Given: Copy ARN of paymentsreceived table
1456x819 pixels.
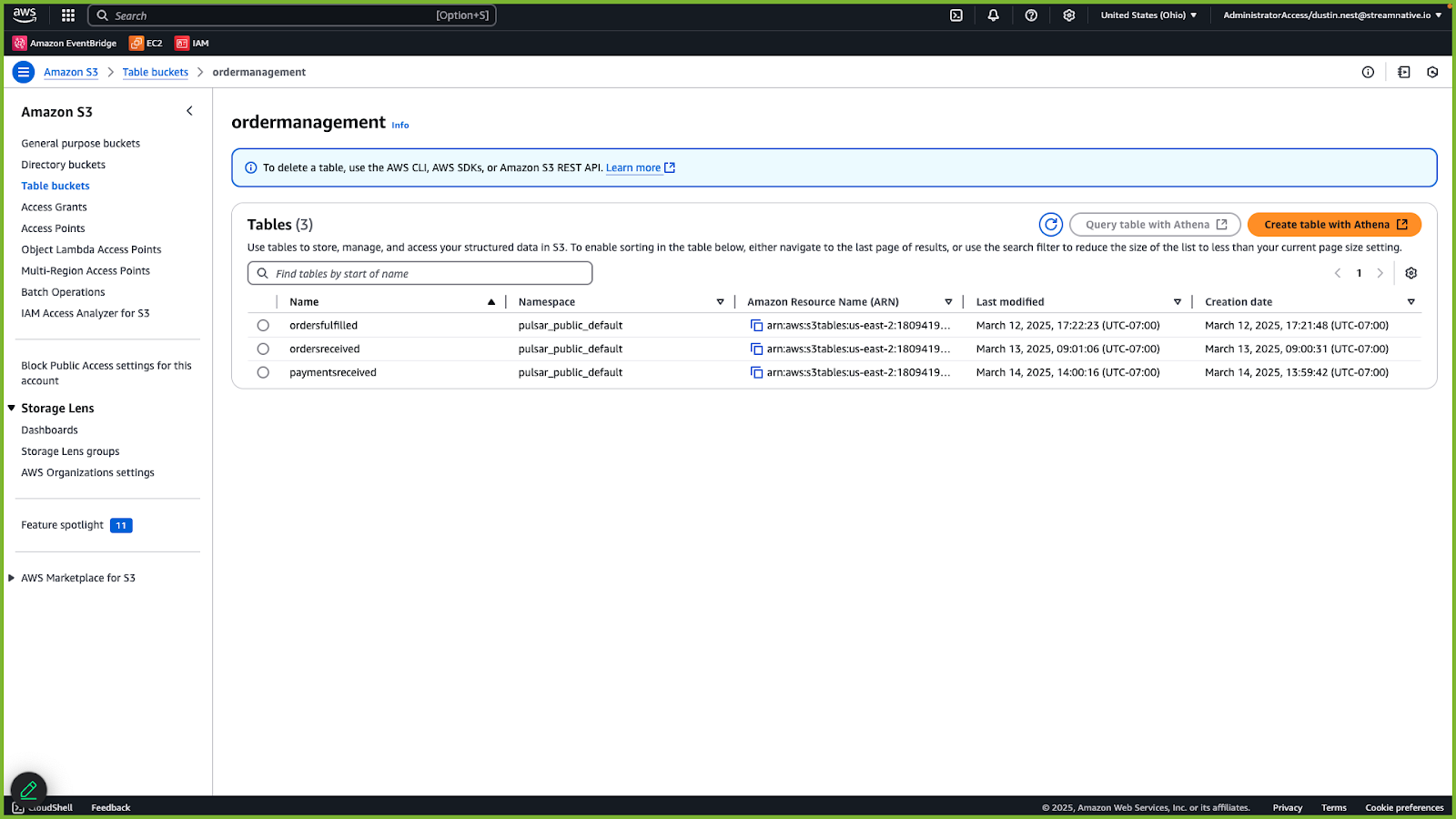Looking at the screenshot, I should click(x=756, y=373).
